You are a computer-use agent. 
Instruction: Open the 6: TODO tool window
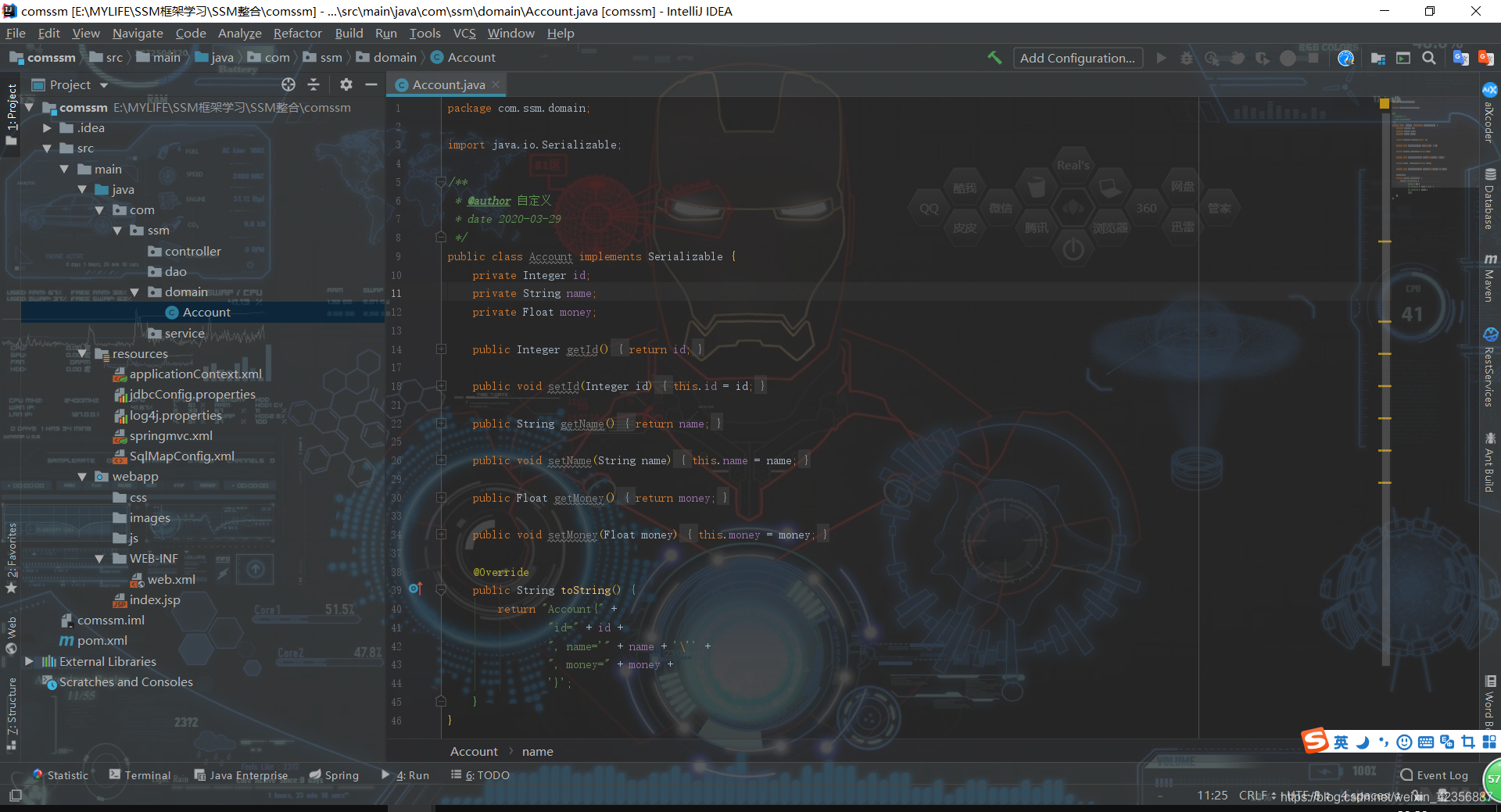pos(480,775)
